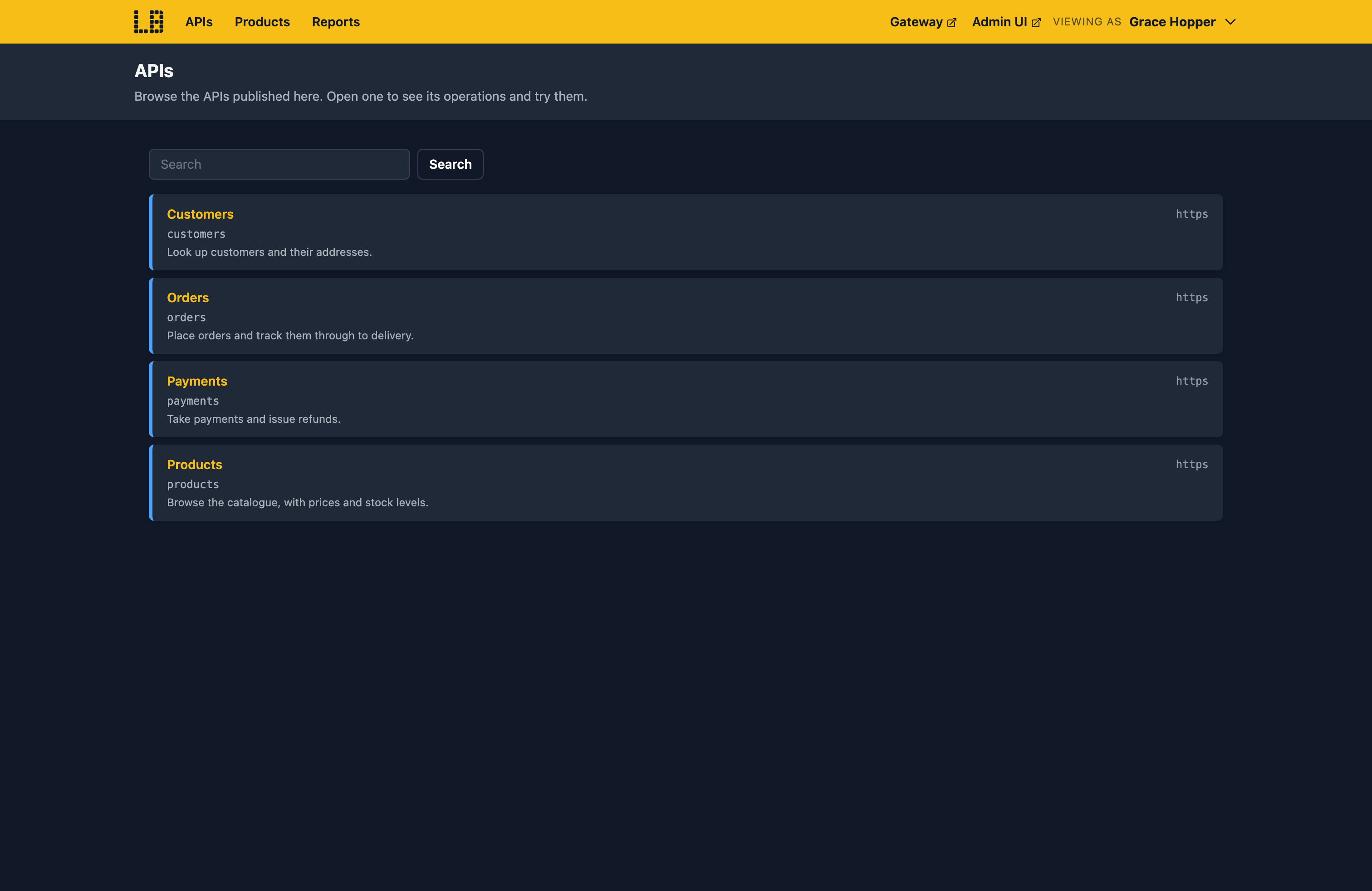The image size is (1372, 891).
Task: Click the 'payments' path text
Action: (193, 401)
